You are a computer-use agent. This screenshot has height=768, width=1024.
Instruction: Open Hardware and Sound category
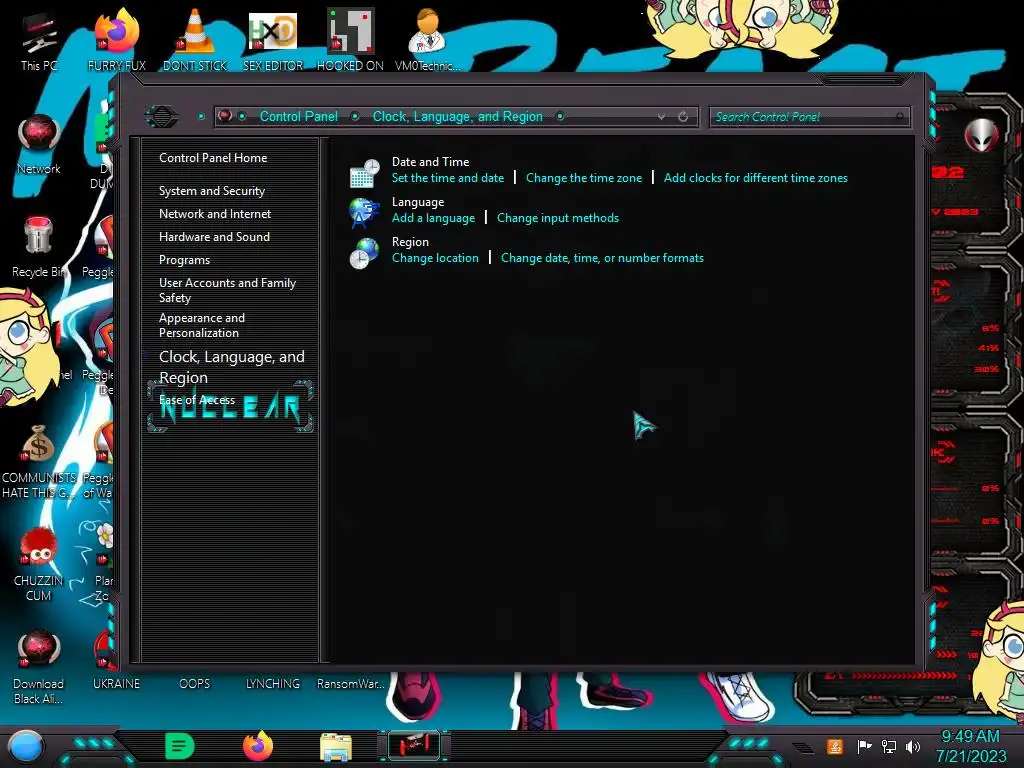pyautogui.click(x=214, y=236)
